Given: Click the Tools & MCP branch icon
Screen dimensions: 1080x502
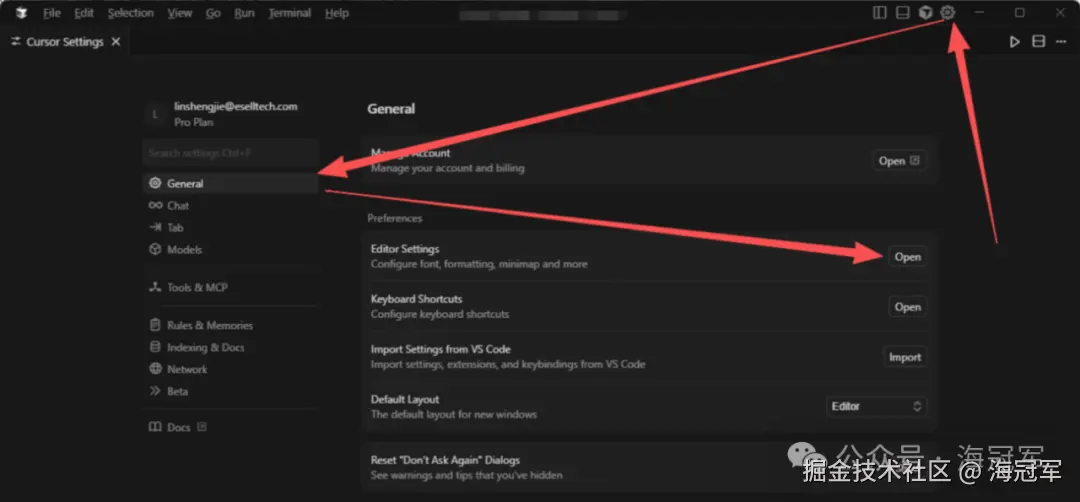Looking at the screenshot, I should pos(155,287).
